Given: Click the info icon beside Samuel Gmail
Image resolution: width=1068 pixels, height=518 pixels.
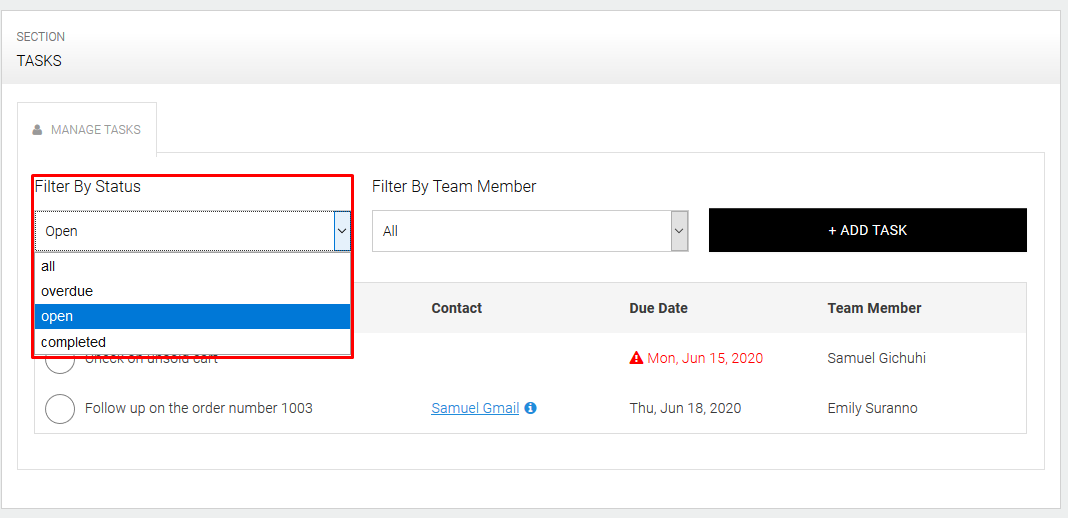Looking at the screenshot, I should (x=531, y=408).
